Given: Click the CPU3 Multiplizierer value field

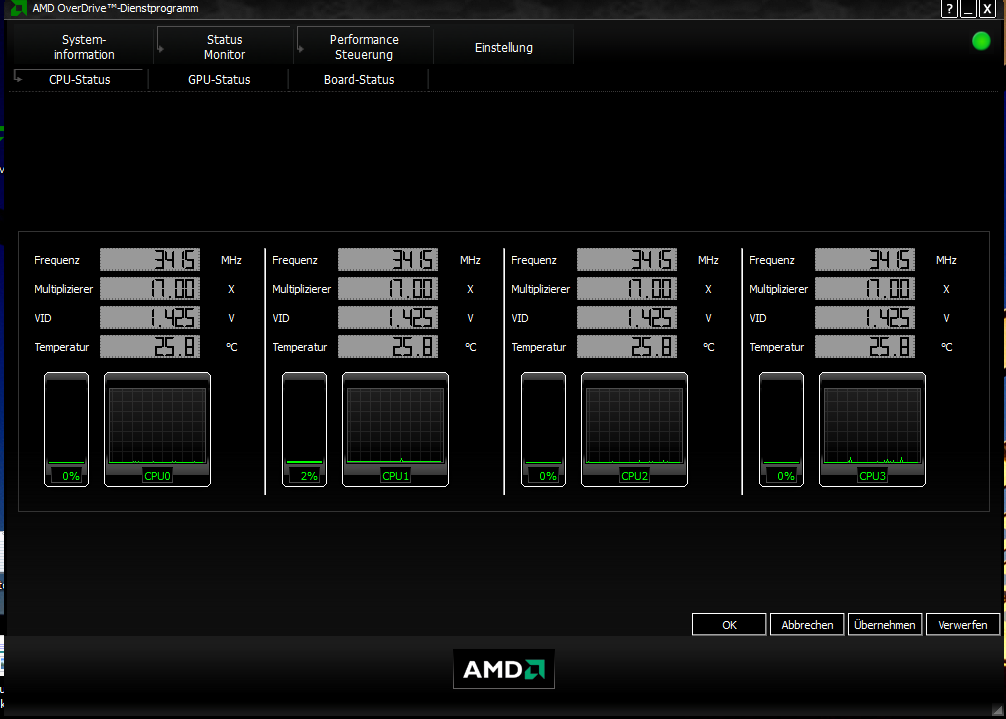Looking at the screenshot, I should (x=865, y=289).
